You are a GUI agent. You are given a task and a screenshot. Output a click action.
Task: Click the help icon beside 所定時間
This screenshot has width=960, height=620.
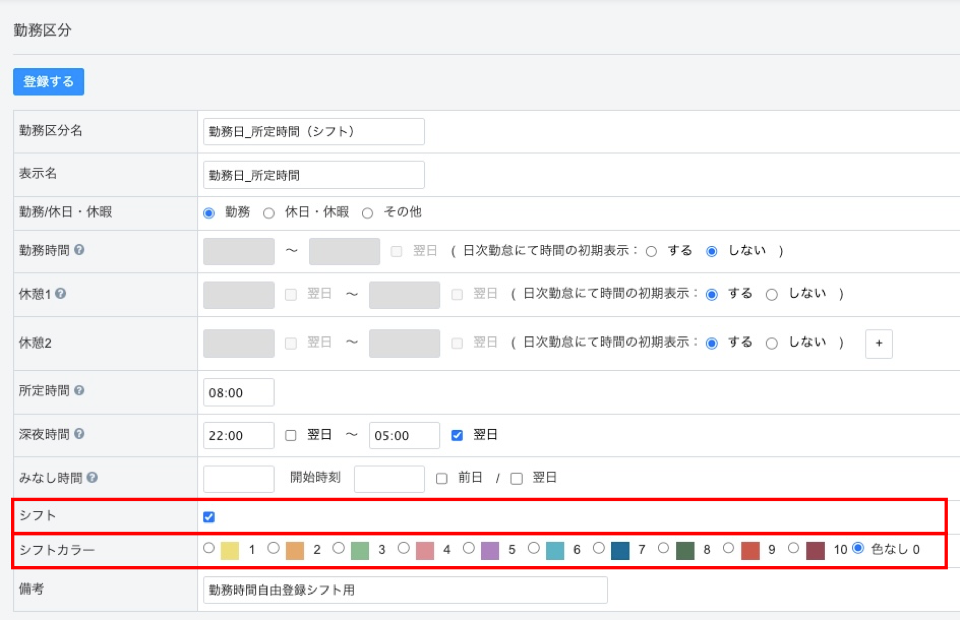click(79, 391)
